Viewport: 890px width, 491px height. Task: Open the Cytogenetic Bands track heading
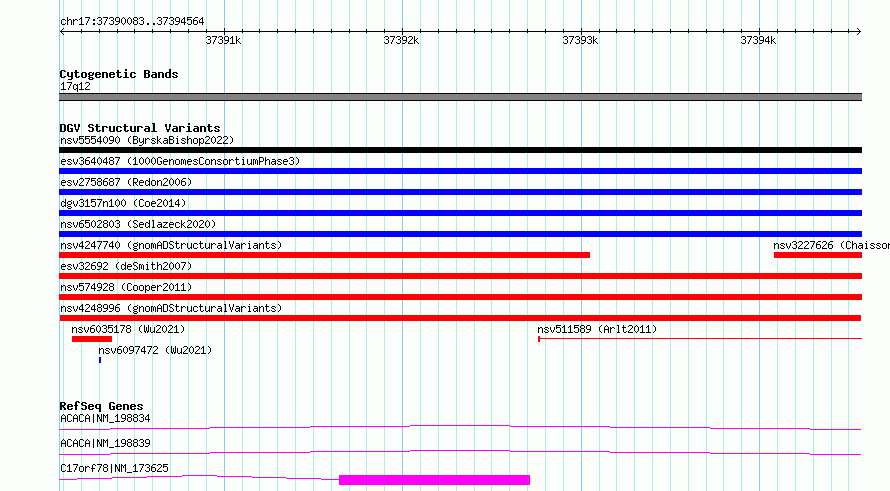click(119, 74)
